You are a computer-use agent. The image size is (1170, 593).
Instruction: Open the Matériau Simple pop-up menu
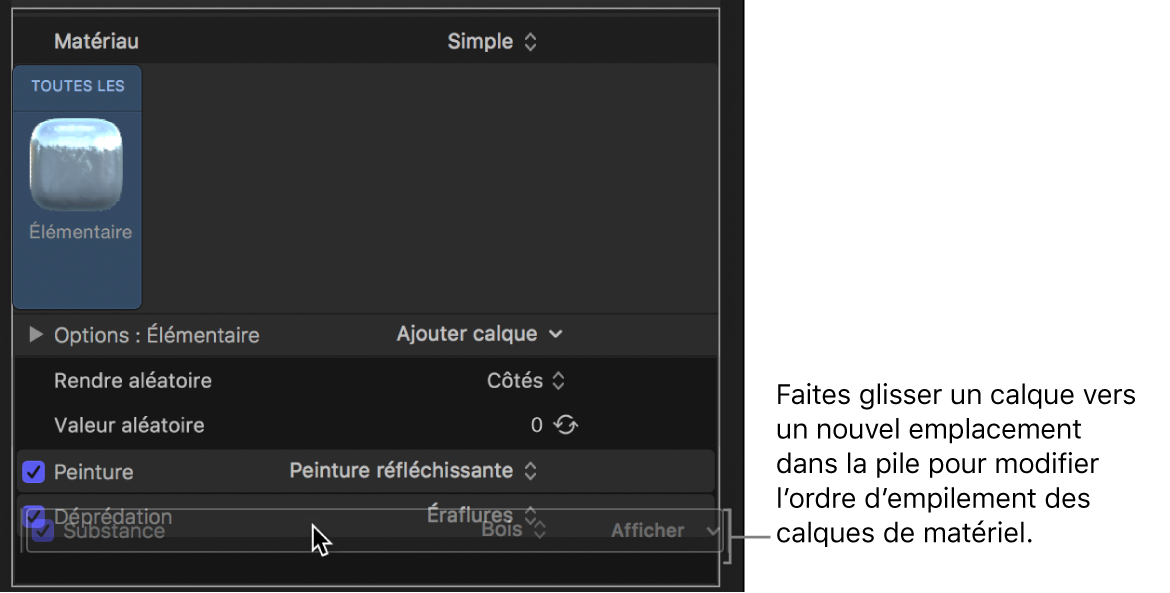[x=492, y=42]
